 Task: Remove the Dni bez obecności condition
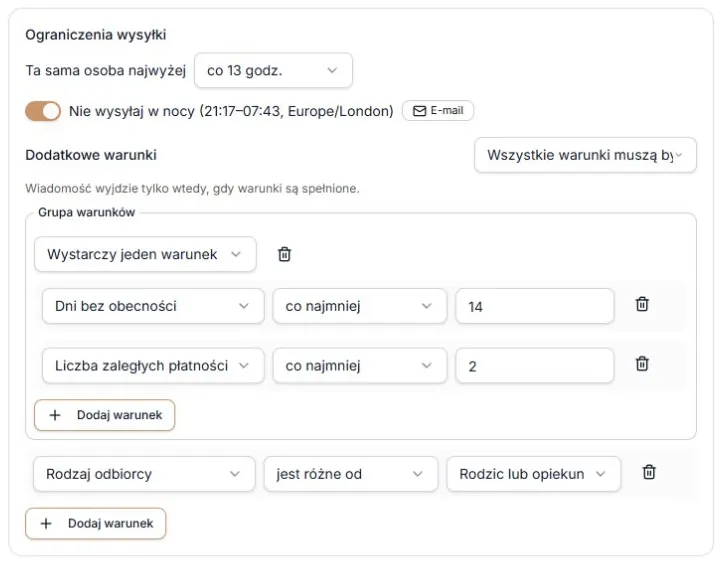[642, 304]
